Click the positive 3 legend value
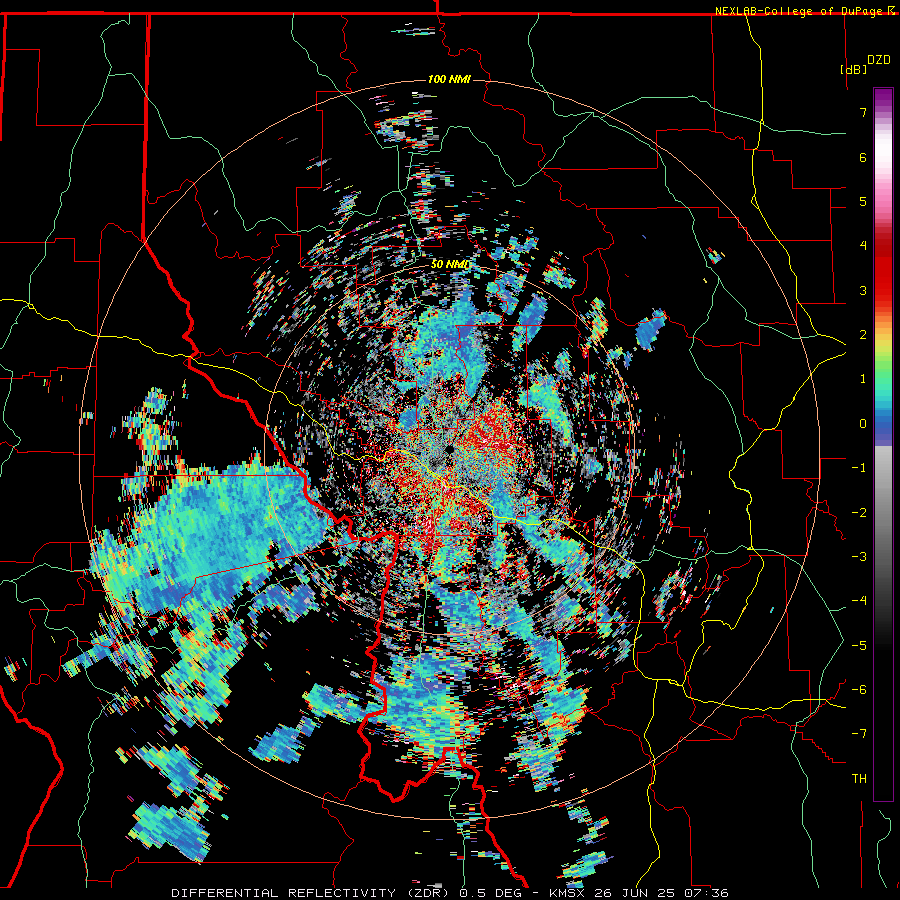Viewport: 900px width, 900px height. [x=863, y=290]
